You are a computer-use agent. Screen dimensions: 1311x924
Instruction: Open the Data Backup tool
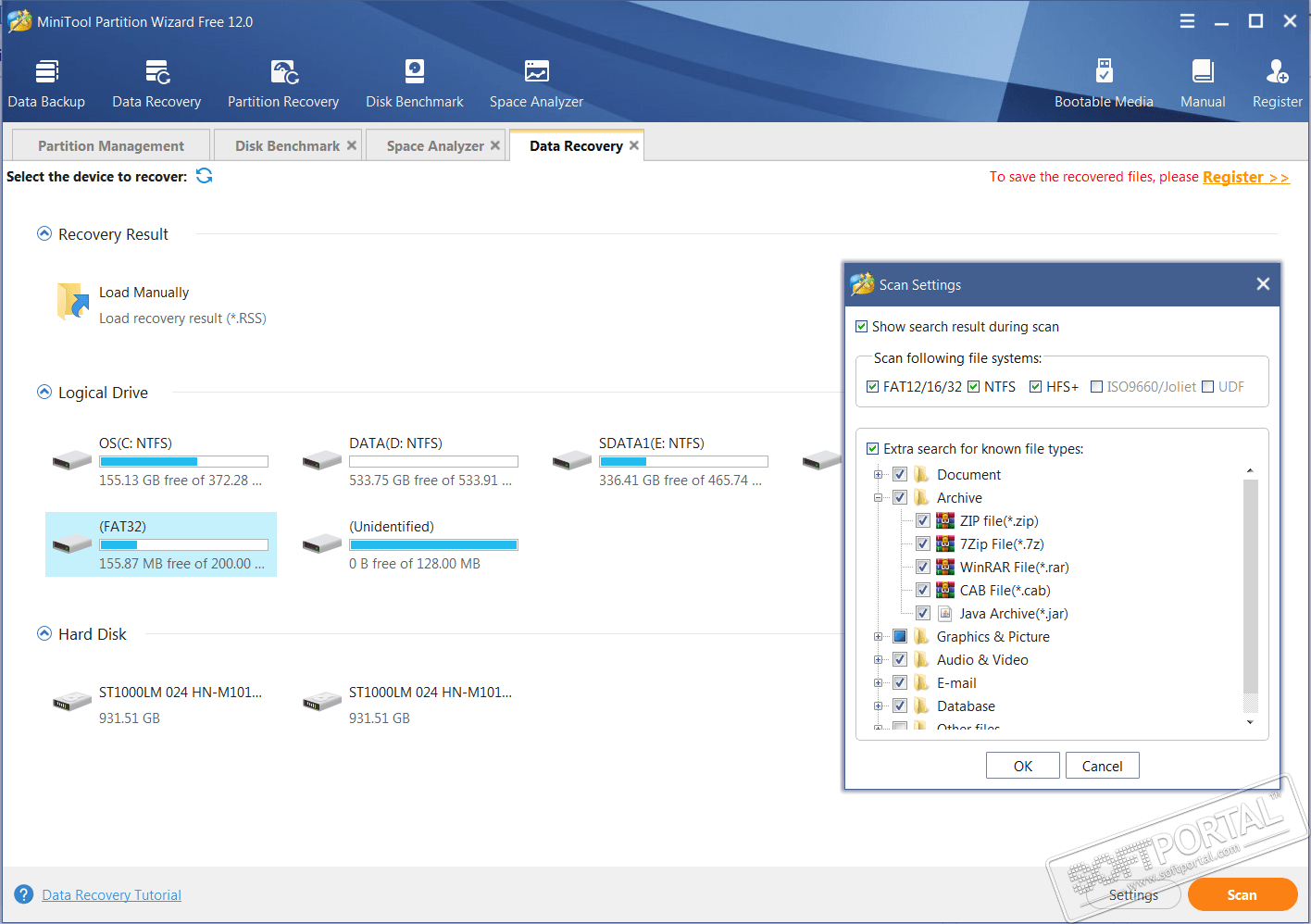point(46,84)
